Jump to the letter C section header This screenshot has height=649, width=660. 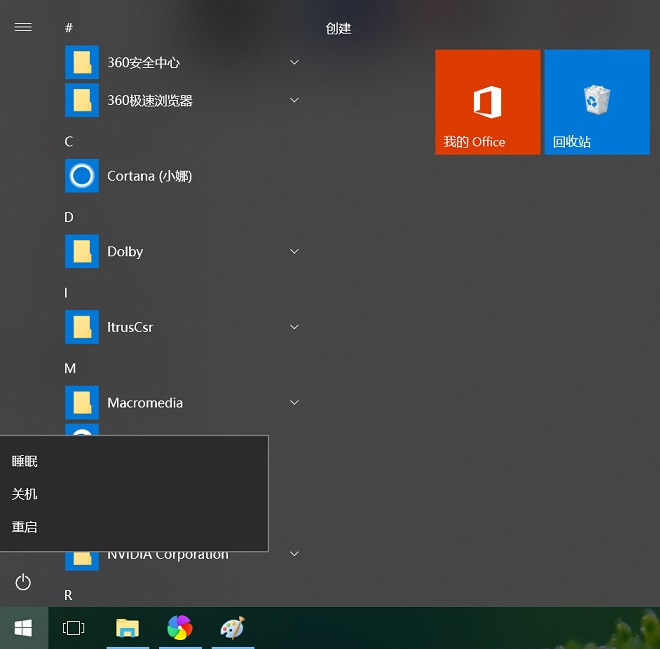[x=69, y=142]
